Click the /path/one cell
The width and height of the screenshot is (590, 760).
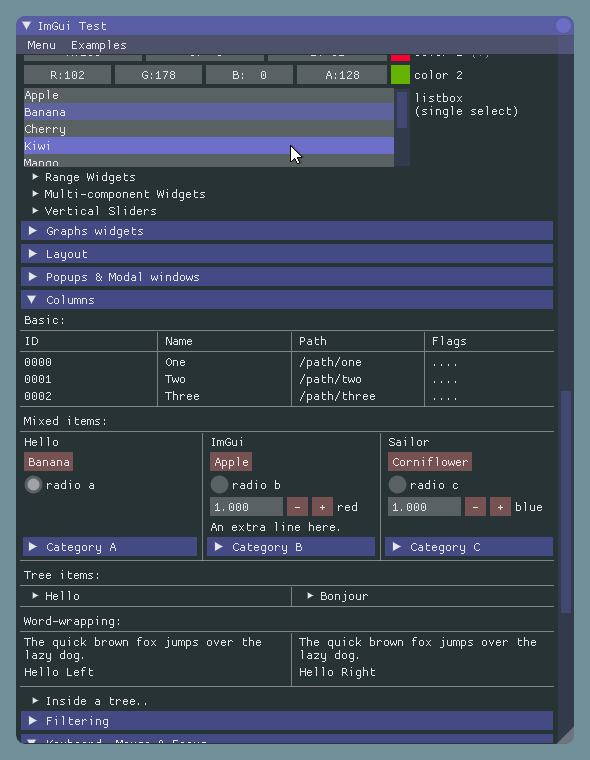pyautogui.click(x=330, y=362)
